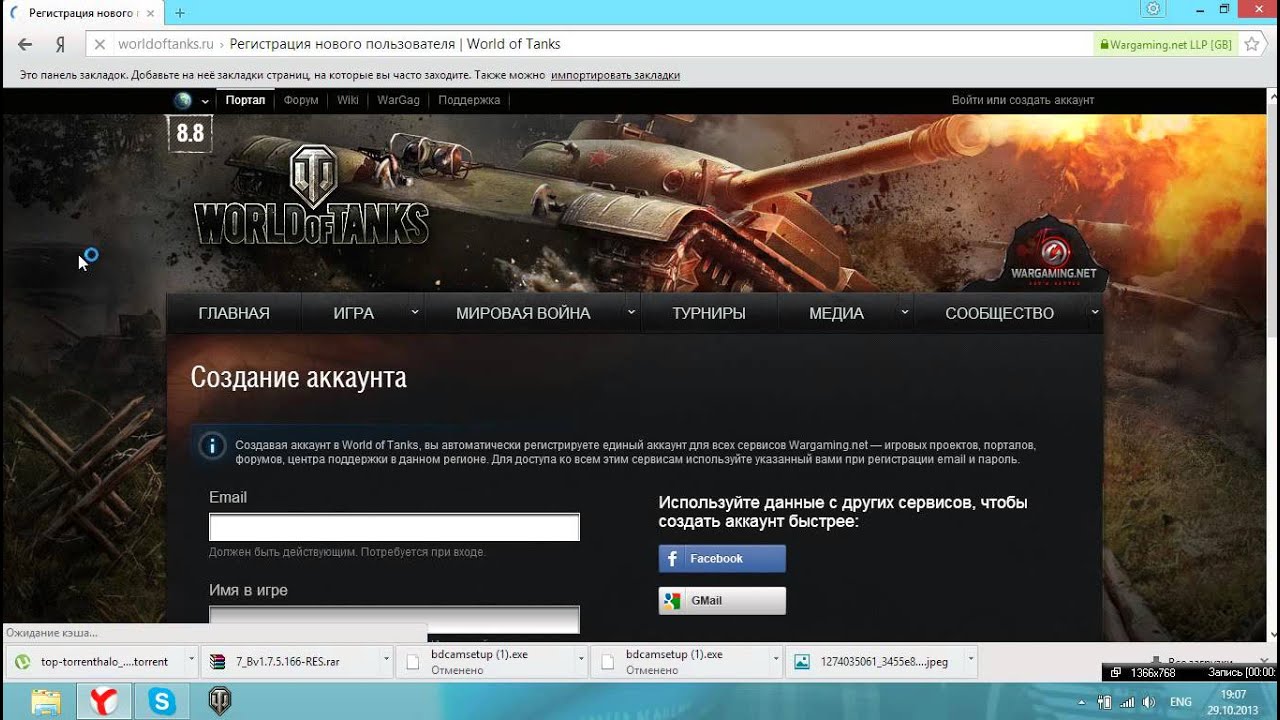
Task: Click Yandex browser taskbar icon
Action: 103,701
